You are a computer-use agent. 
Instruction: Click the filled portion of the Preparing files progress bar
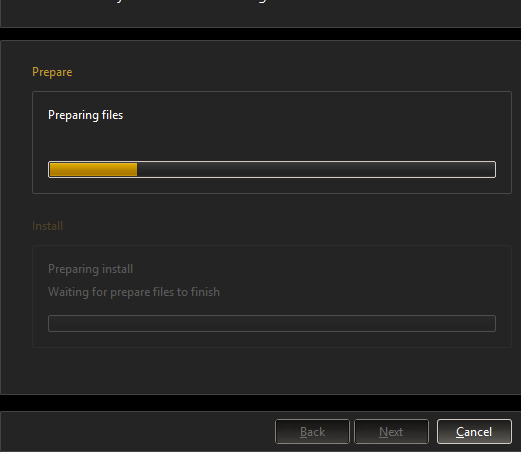(93, 170)
